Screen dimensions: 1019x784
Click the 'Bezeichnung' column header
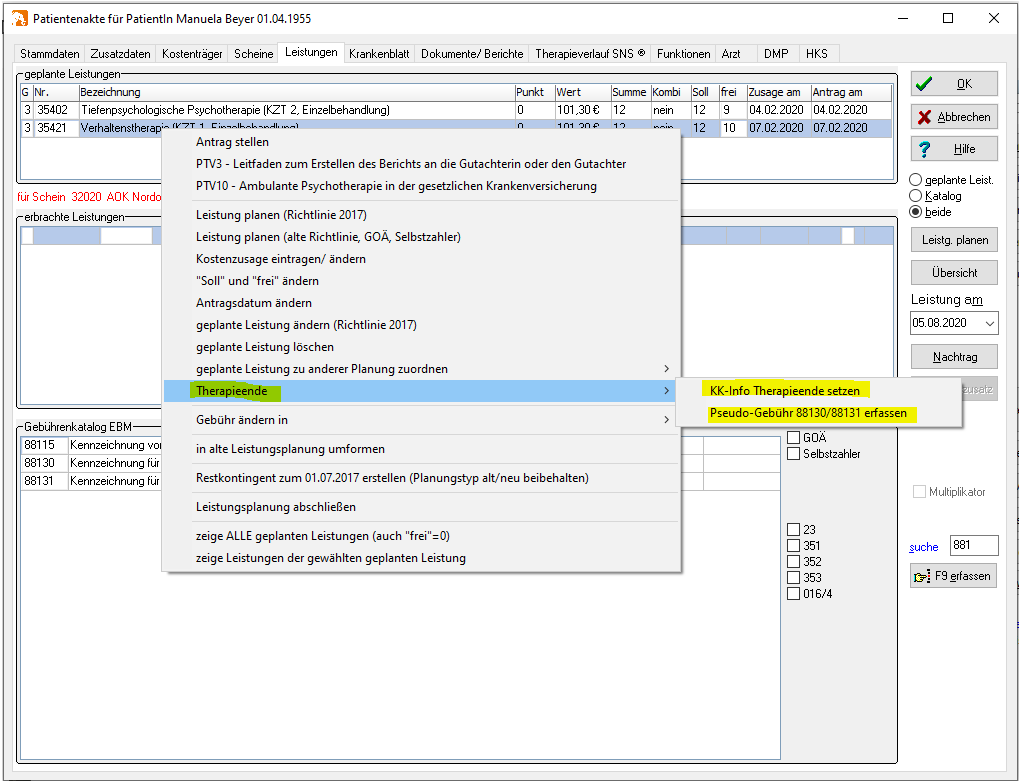click(296, 92)
